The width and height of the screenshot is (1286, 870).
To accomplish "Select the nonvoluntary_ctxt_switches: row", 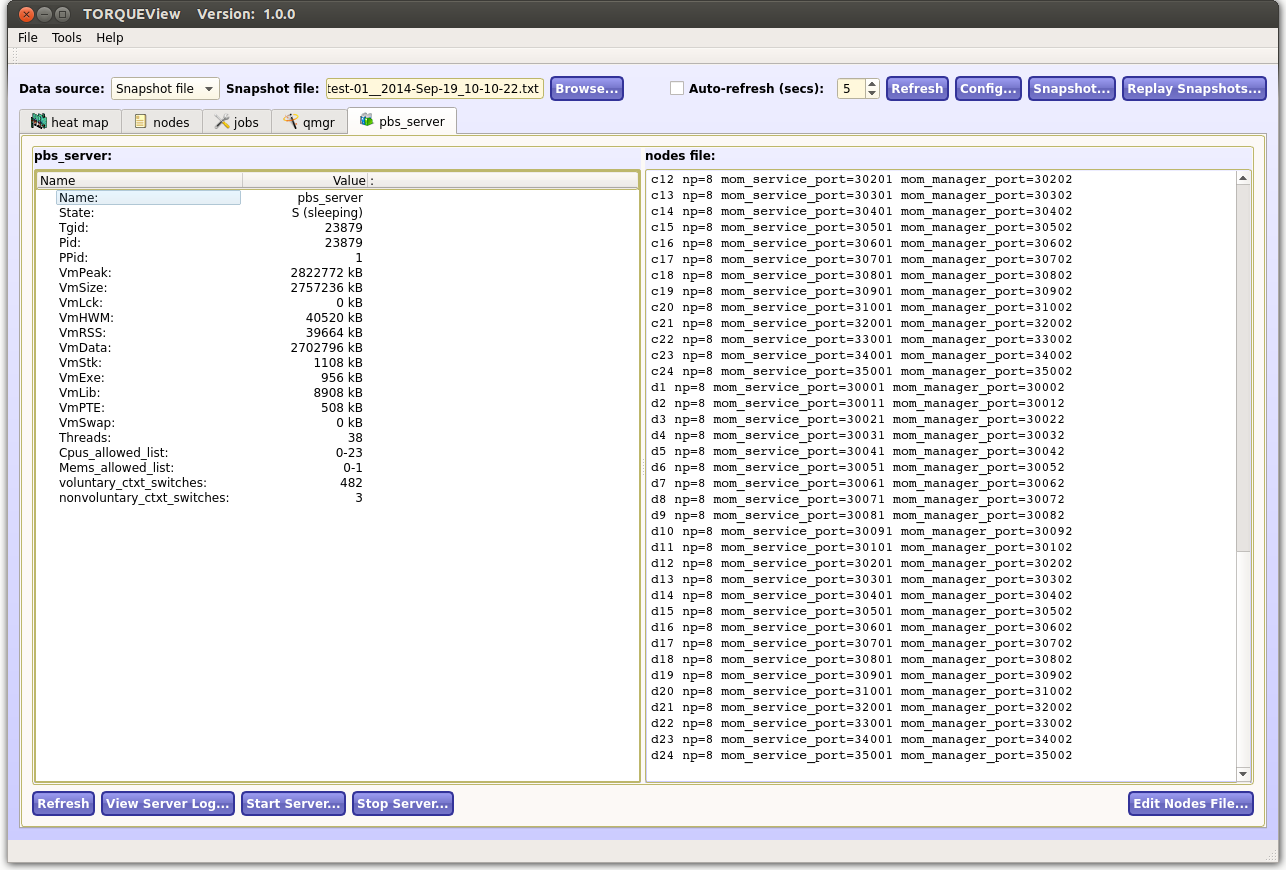I will 338,498.
